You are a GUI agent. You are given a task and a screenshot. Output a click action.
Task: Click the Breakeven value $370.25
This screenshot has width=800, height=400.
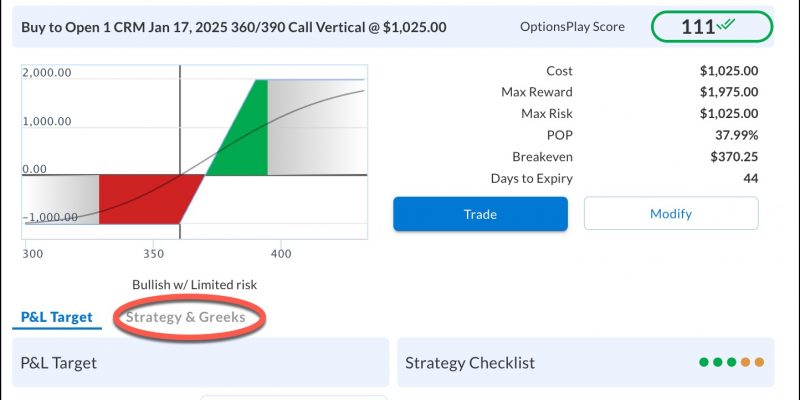pyautogui.click(x=734, y=157)
